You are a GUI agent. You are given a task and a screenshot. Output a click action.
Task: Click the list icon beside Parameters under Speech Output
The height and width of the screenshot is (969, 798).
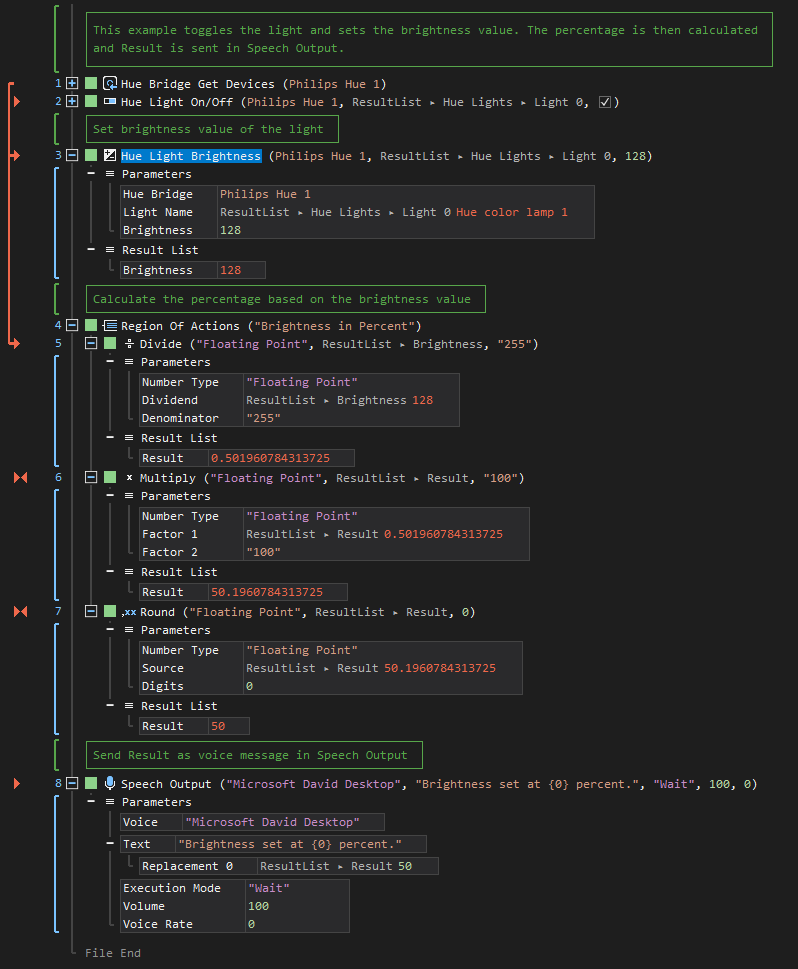(110, 802)
